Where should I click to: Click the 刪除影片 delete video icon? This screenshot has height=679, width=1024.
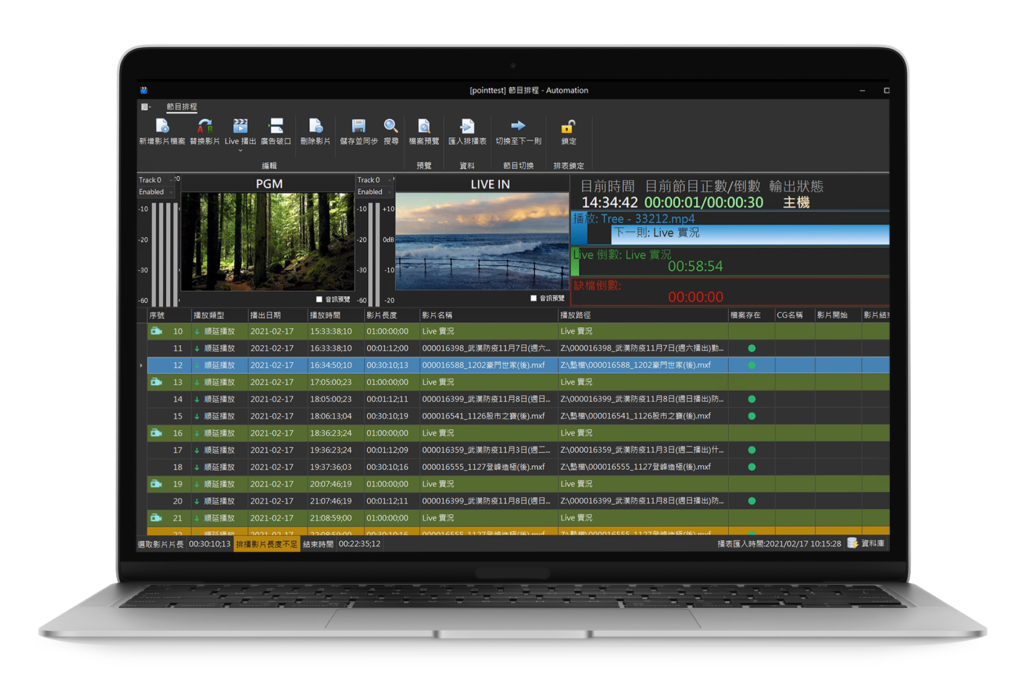(315, 126)
